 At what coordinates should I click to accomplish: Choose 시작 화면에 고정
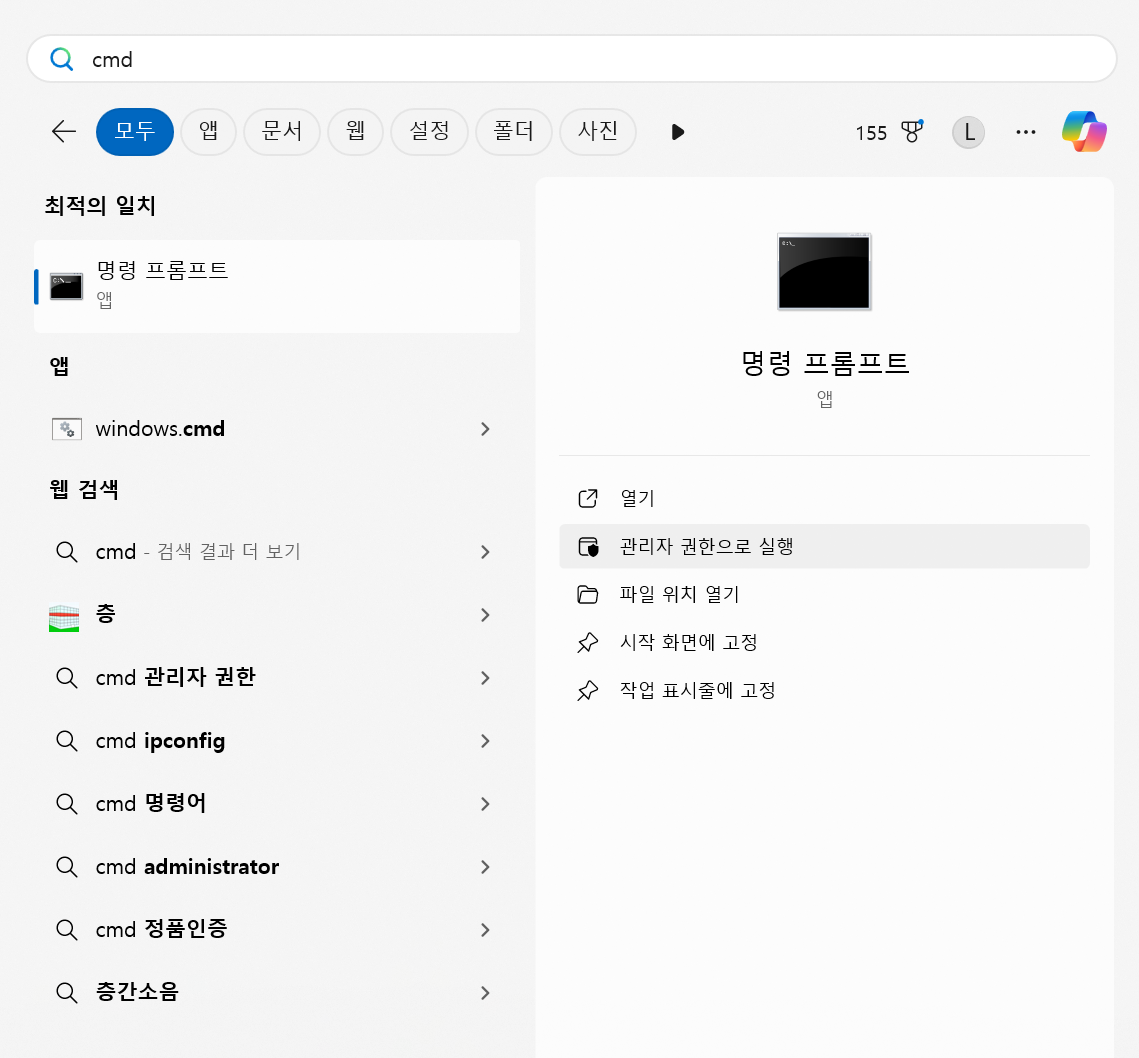824,642
